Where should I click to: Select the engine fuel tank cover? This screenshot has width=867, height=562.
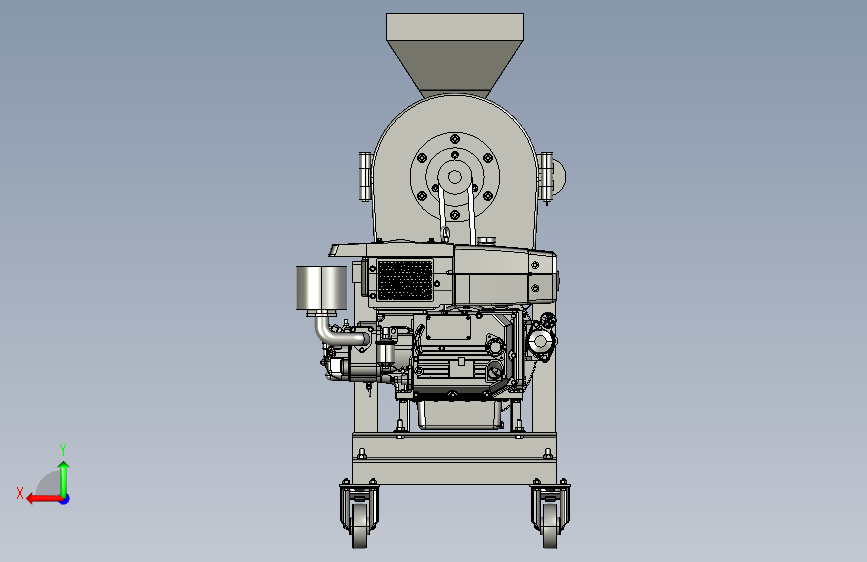(504, 275)
